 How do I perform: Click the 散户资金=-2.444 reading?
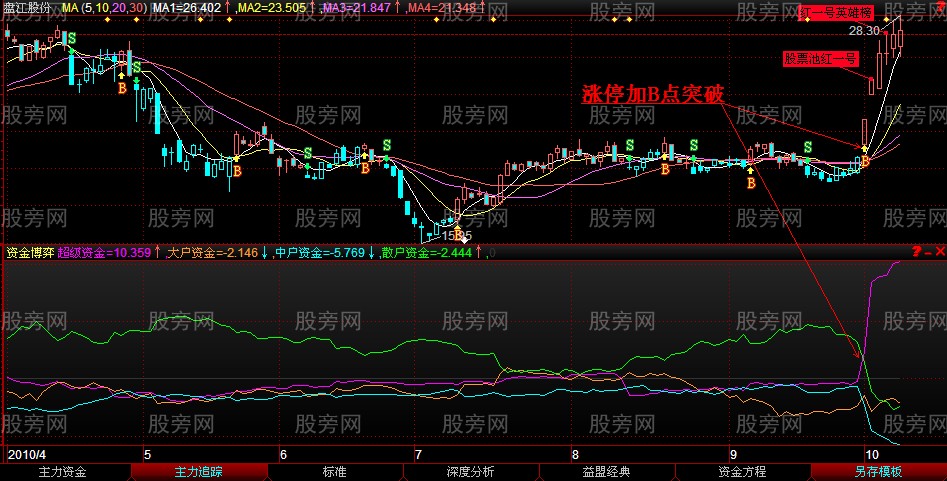coord(426,252)
